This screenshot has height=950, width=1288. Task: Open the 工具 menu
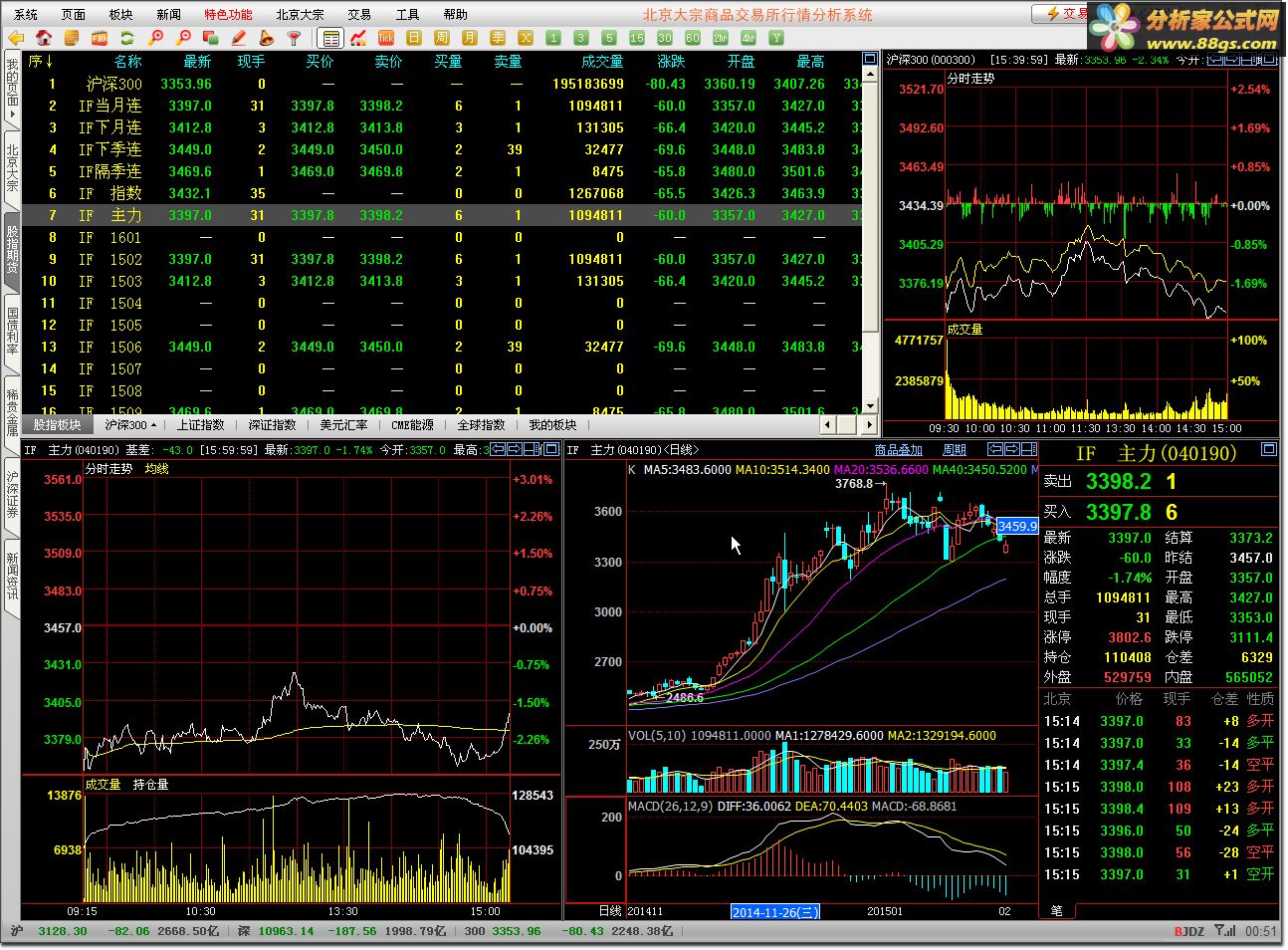[x=407, y=14]
